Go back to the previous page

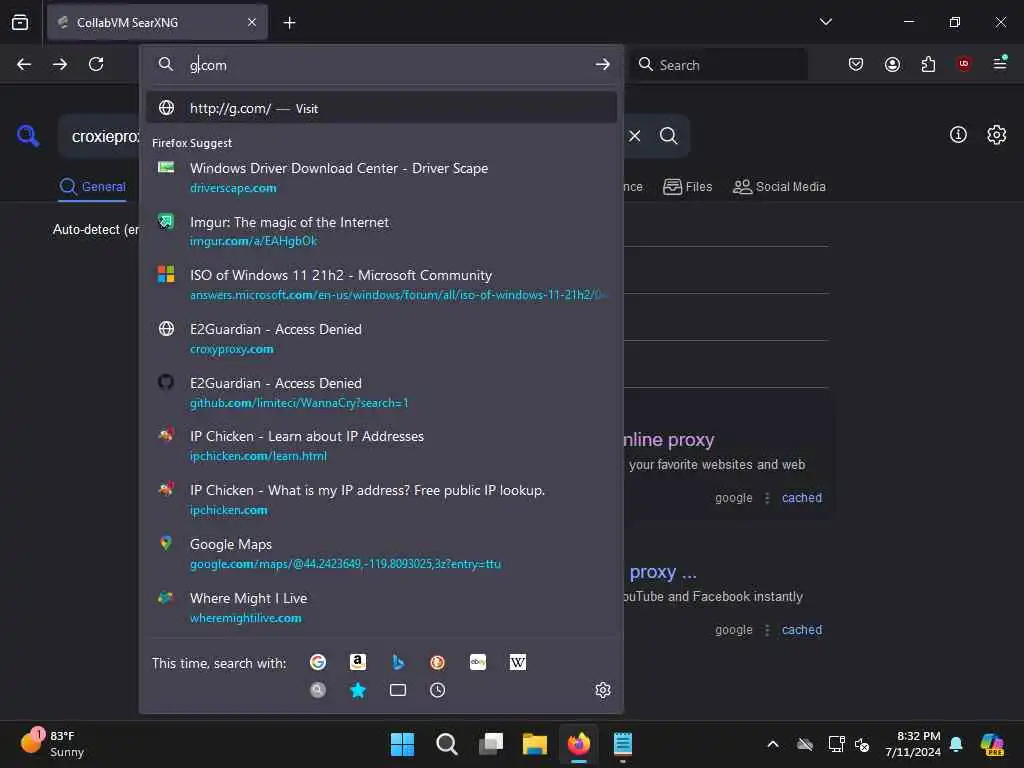click(x=24, y=64)
